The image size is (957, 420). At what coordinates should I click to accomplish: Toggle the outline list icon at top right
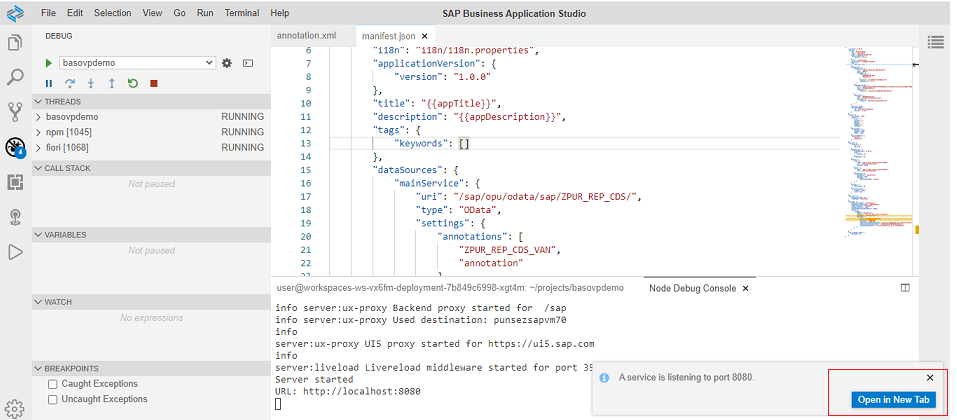click(935, 42)
